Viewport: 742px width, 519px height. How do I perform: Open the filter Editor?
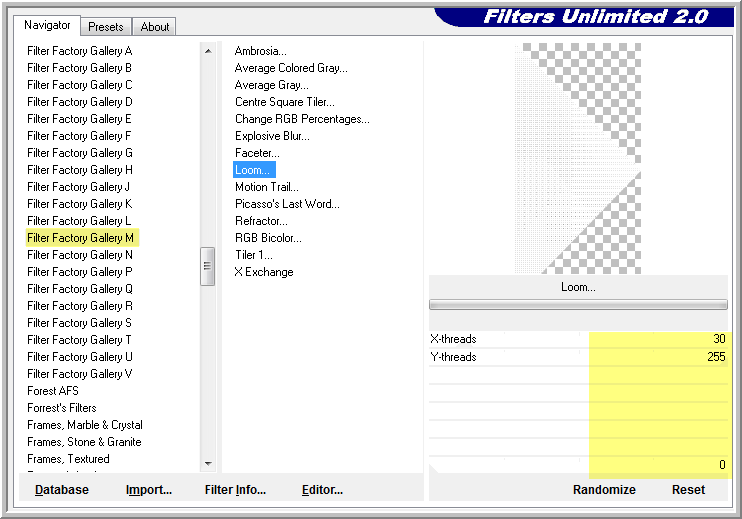click(322, 490)
